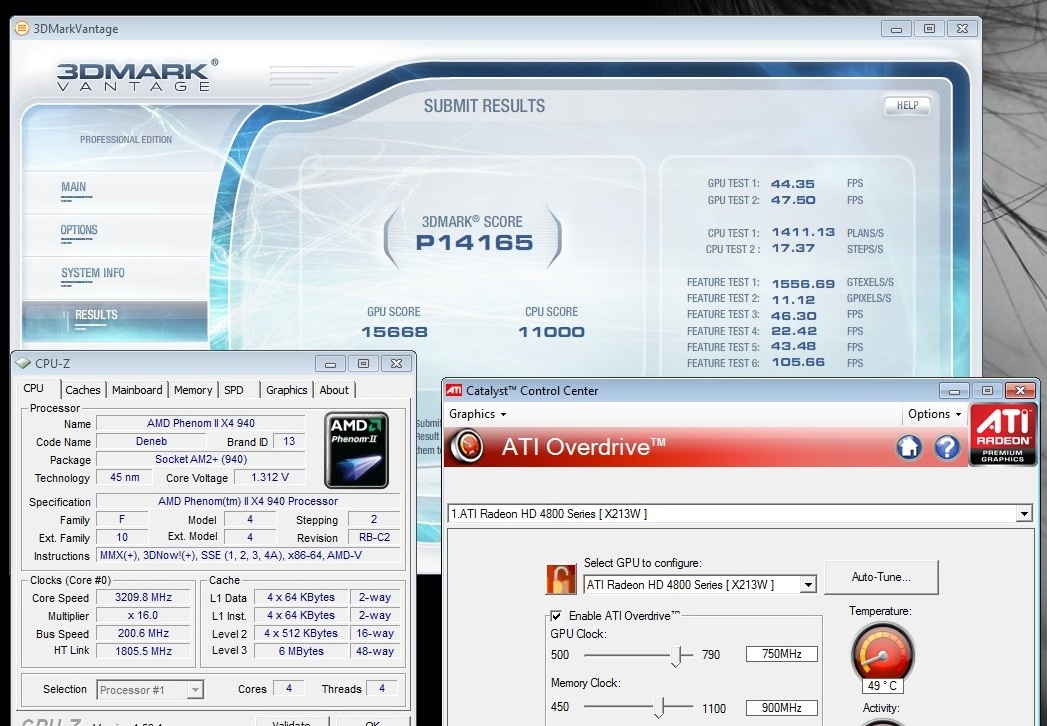
Task: Open Select GPU to configure dropdown
Action: [x=808, y=584]
